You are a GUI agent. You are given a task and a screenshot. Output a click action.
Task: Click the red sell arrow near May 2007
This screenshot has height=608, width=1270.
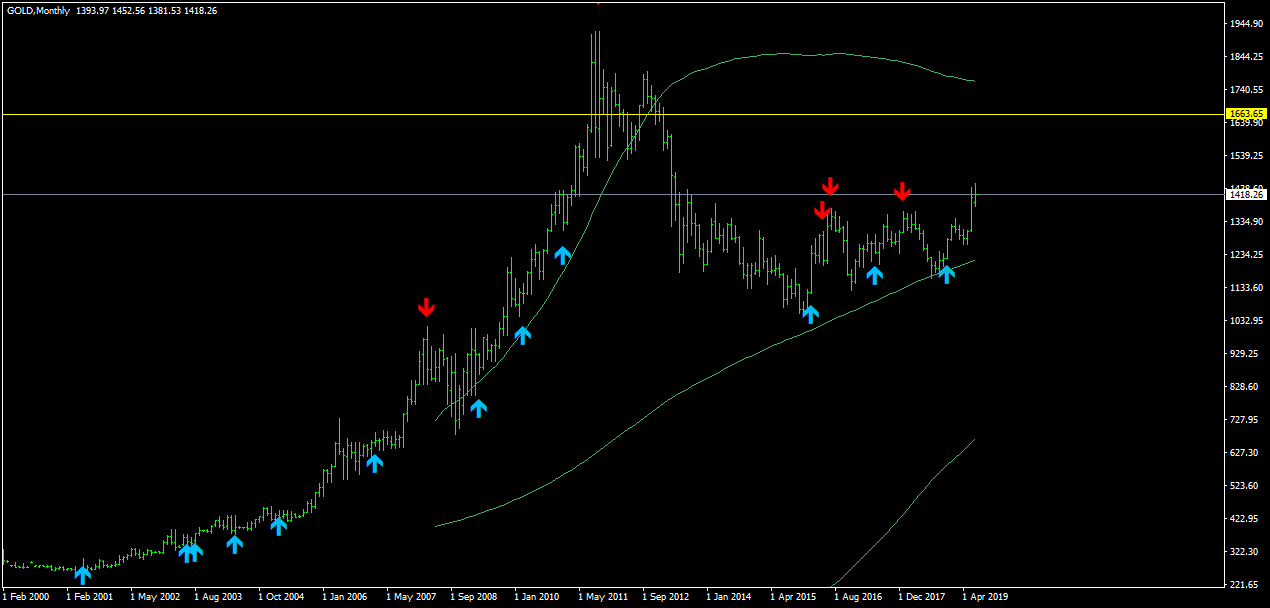coord(427,307)
